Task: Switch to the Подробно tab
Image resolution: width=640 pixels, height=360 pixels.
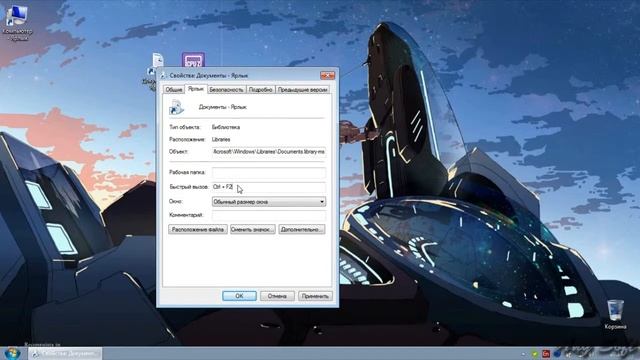Action: click(x=260, y=89)
